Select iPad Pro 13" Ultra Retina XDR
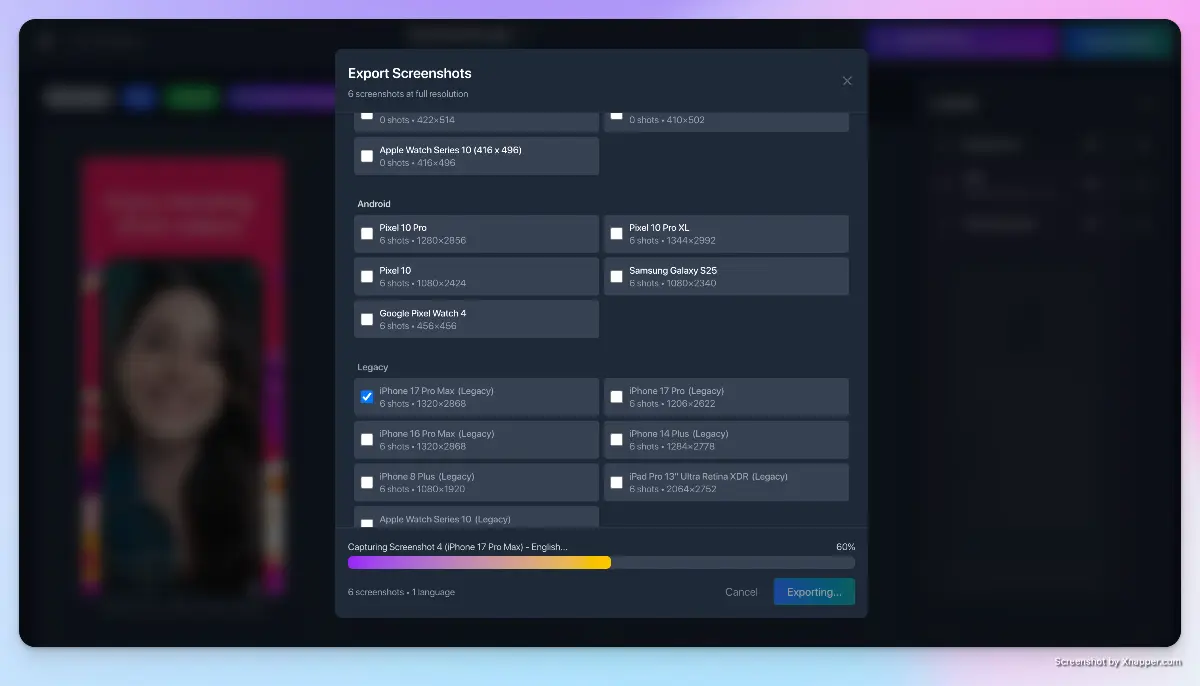The height and width of the screenshot is (686, 1200). (616, 482)
